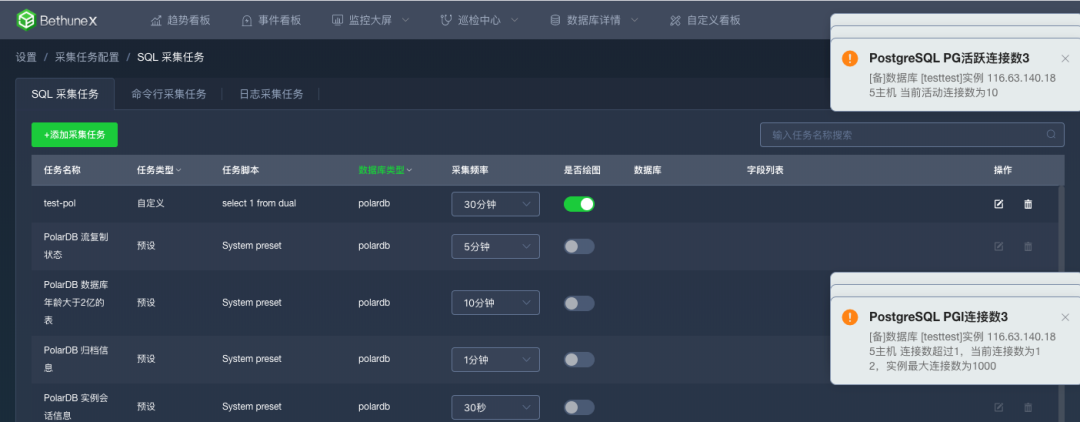This screenshot has width=1080, height=422.
Task: Change test-pol frequency 30分钟 dropdown
Action: tap(495, 204)
